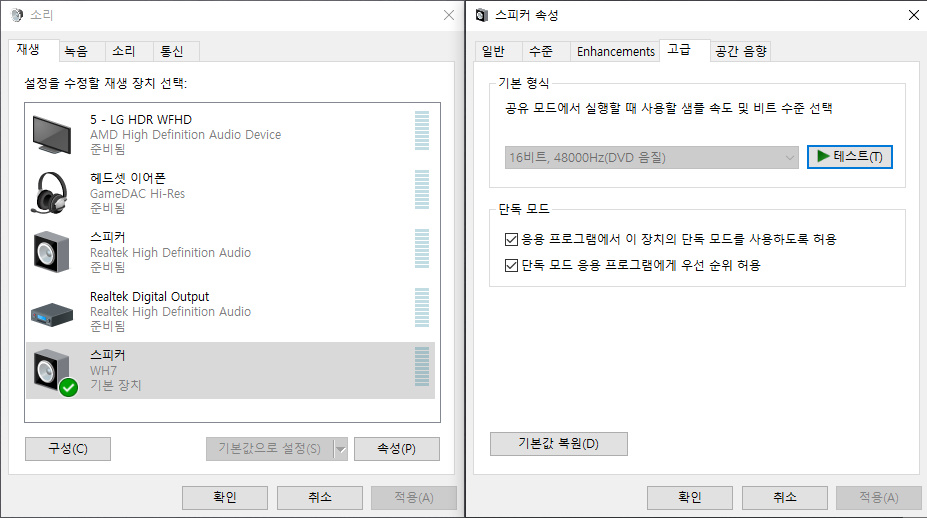Viewport: 927px width, 518px height.
Task: Click 취소 in the 소리 window
Action: [320, 498]
